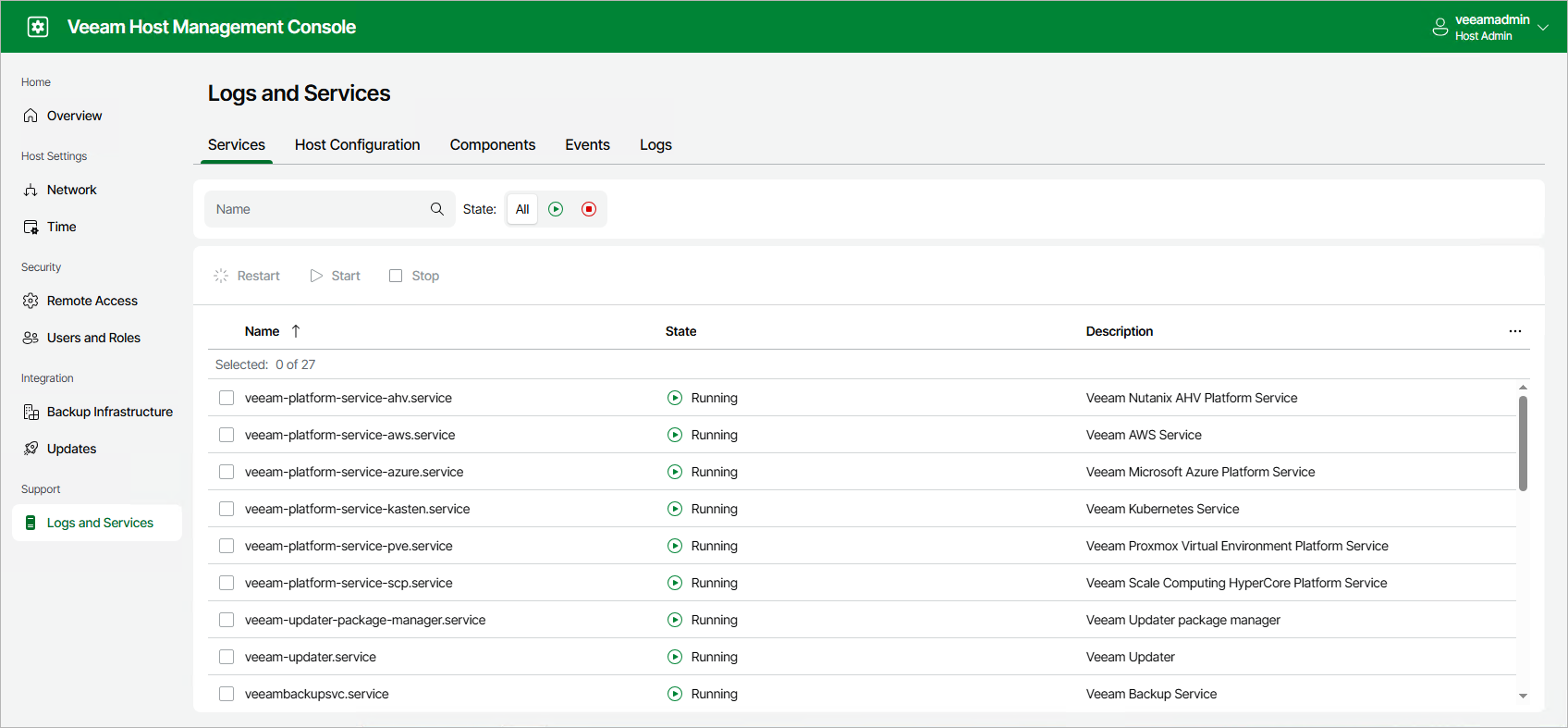Click the user profile avatar icon
The height and width of the screenshot is (728, 1568).
coord(1440,27)
